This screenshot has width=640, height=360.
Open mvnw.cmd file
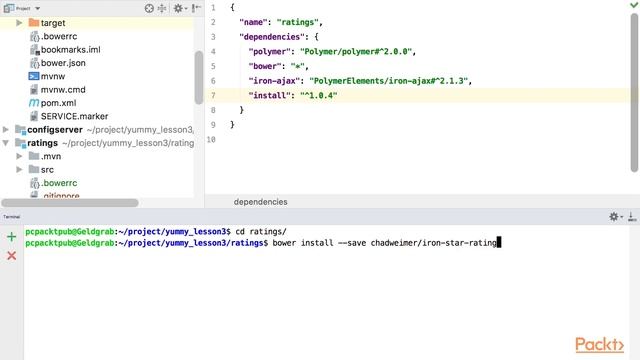point(63,90)
